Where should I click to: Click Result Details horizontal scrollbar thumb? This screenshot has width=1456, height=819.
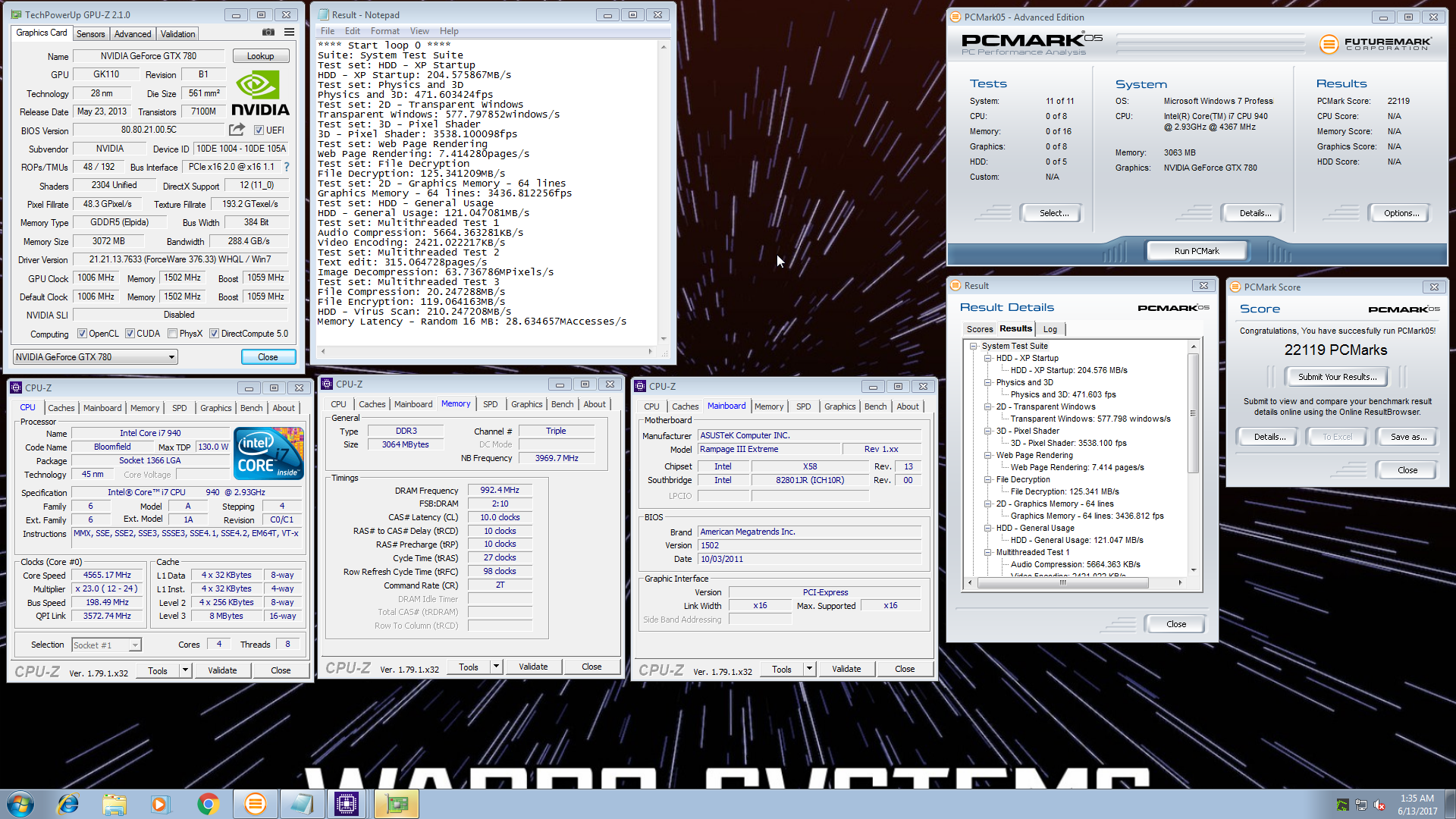(1062, 583)
